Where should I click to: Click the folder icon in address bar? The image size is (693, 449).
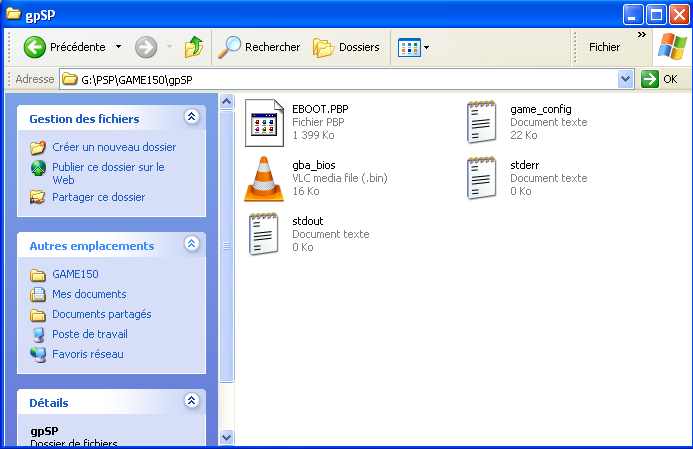[x=70, y=80]
